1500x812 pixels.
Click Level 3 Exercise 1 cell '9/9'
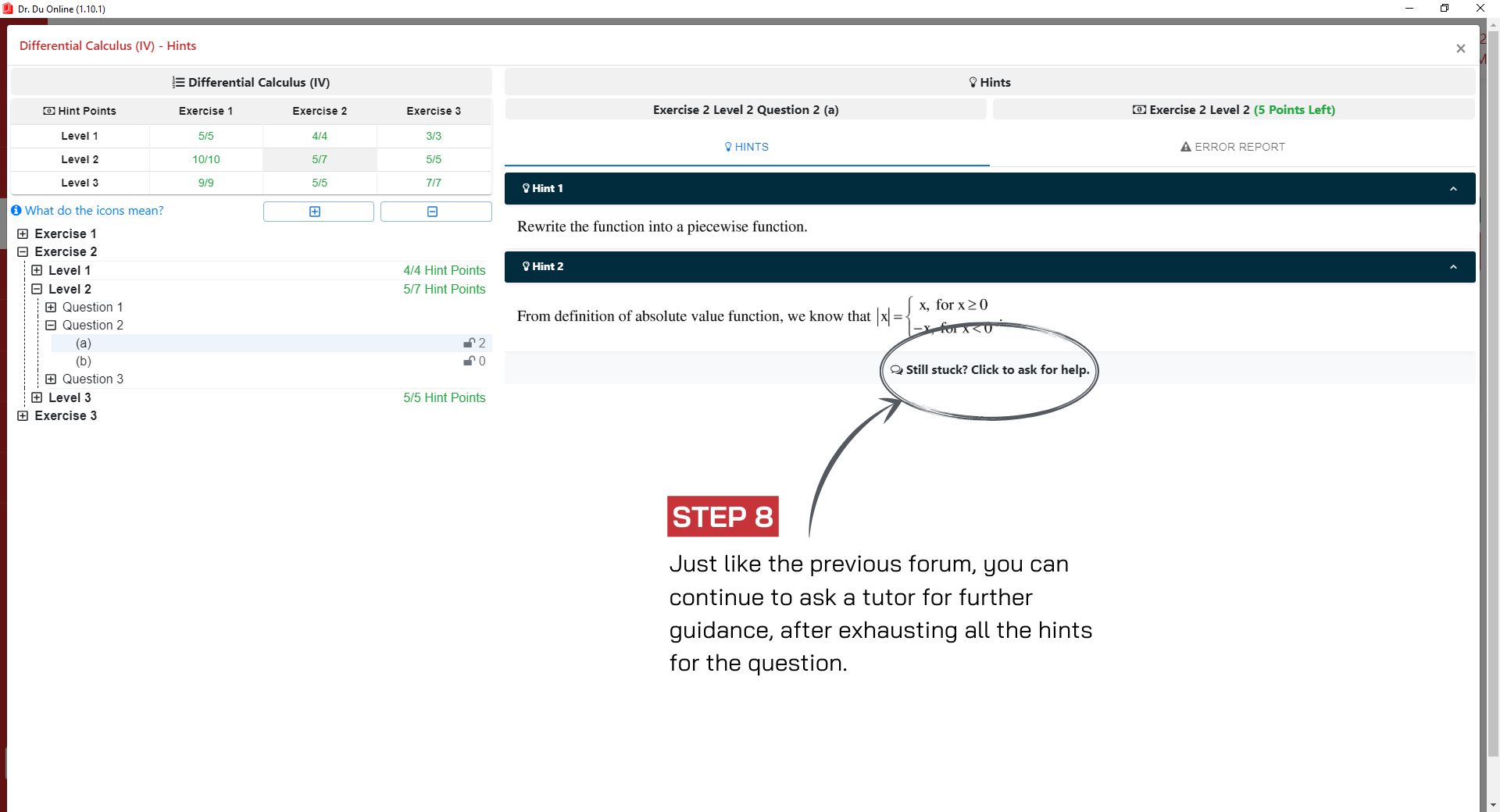tap(206, 183)
